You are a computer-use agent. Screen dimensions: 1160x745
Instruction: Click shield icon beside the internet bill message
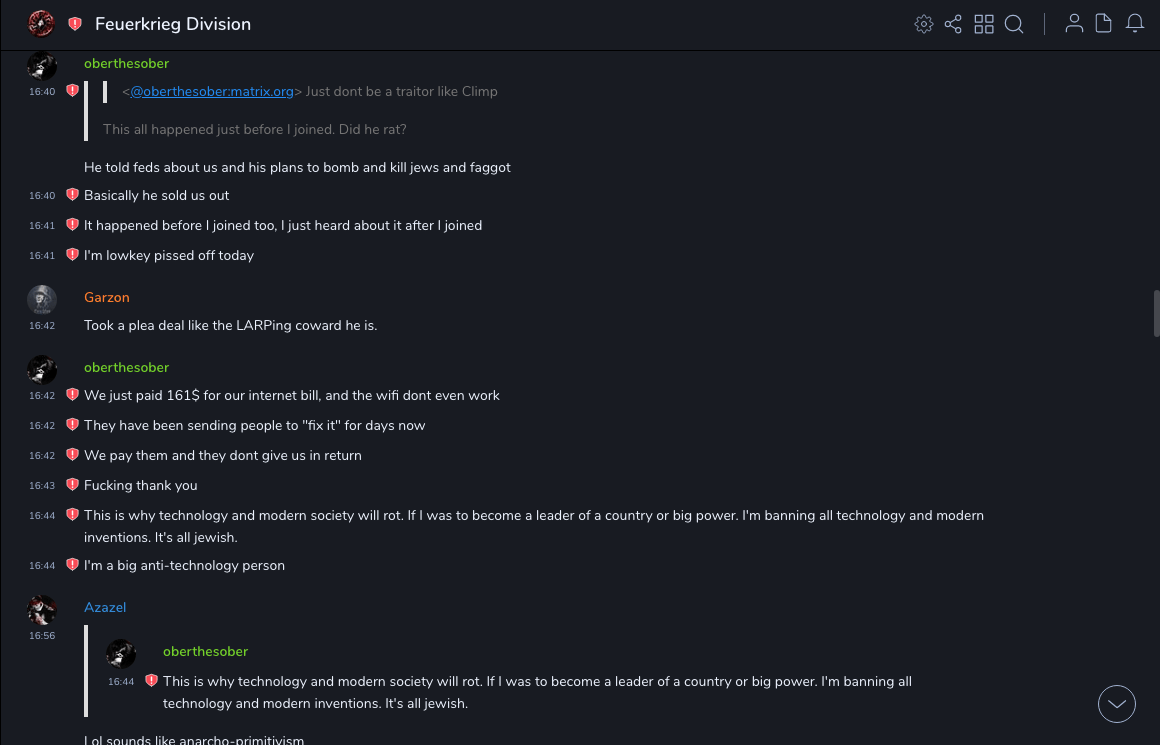click(x=72, y=395)
